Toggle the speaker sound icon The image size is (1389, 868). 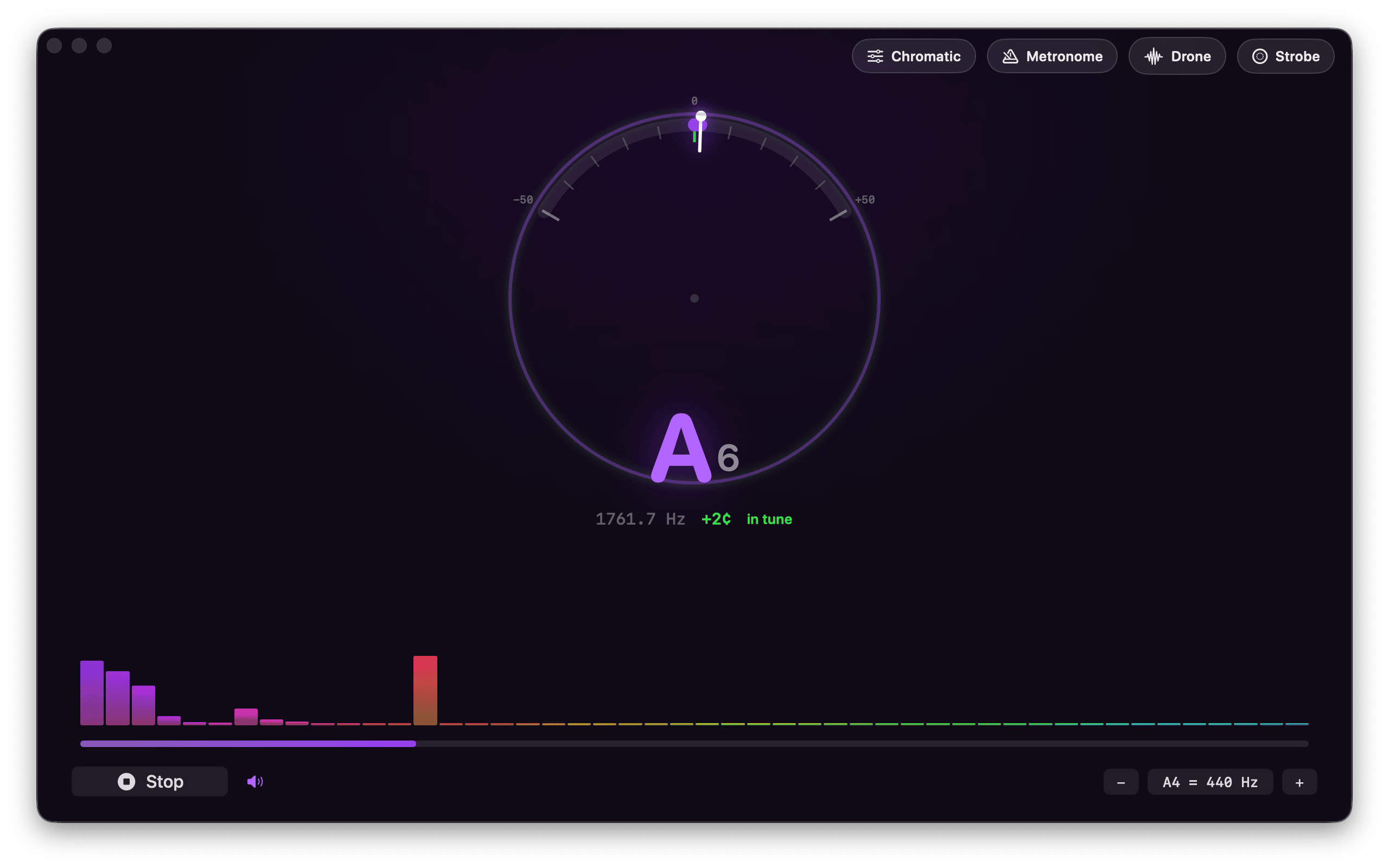pos(255,781)
